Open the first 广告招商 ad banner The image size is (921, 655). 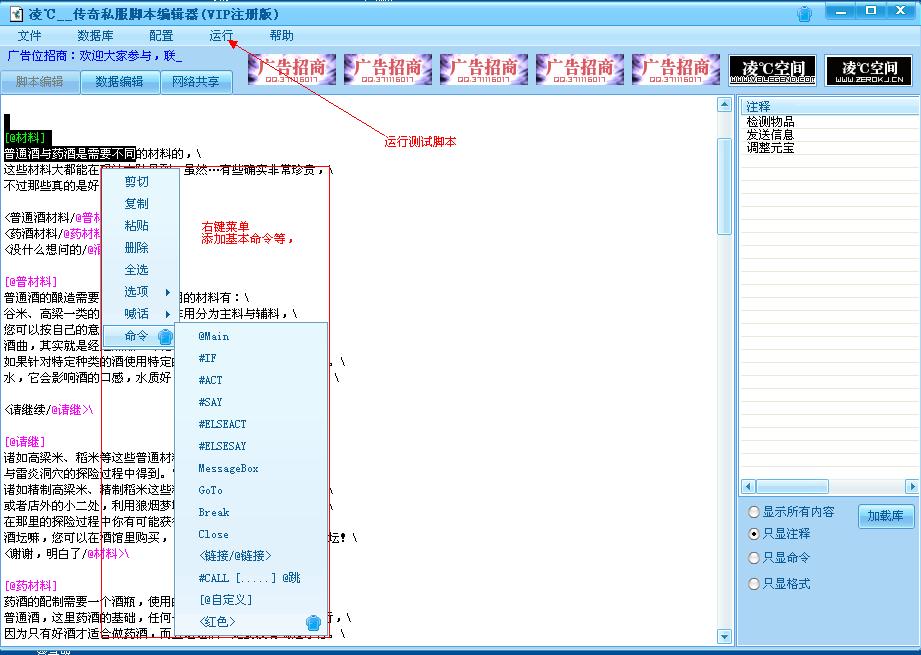point(292,69)
